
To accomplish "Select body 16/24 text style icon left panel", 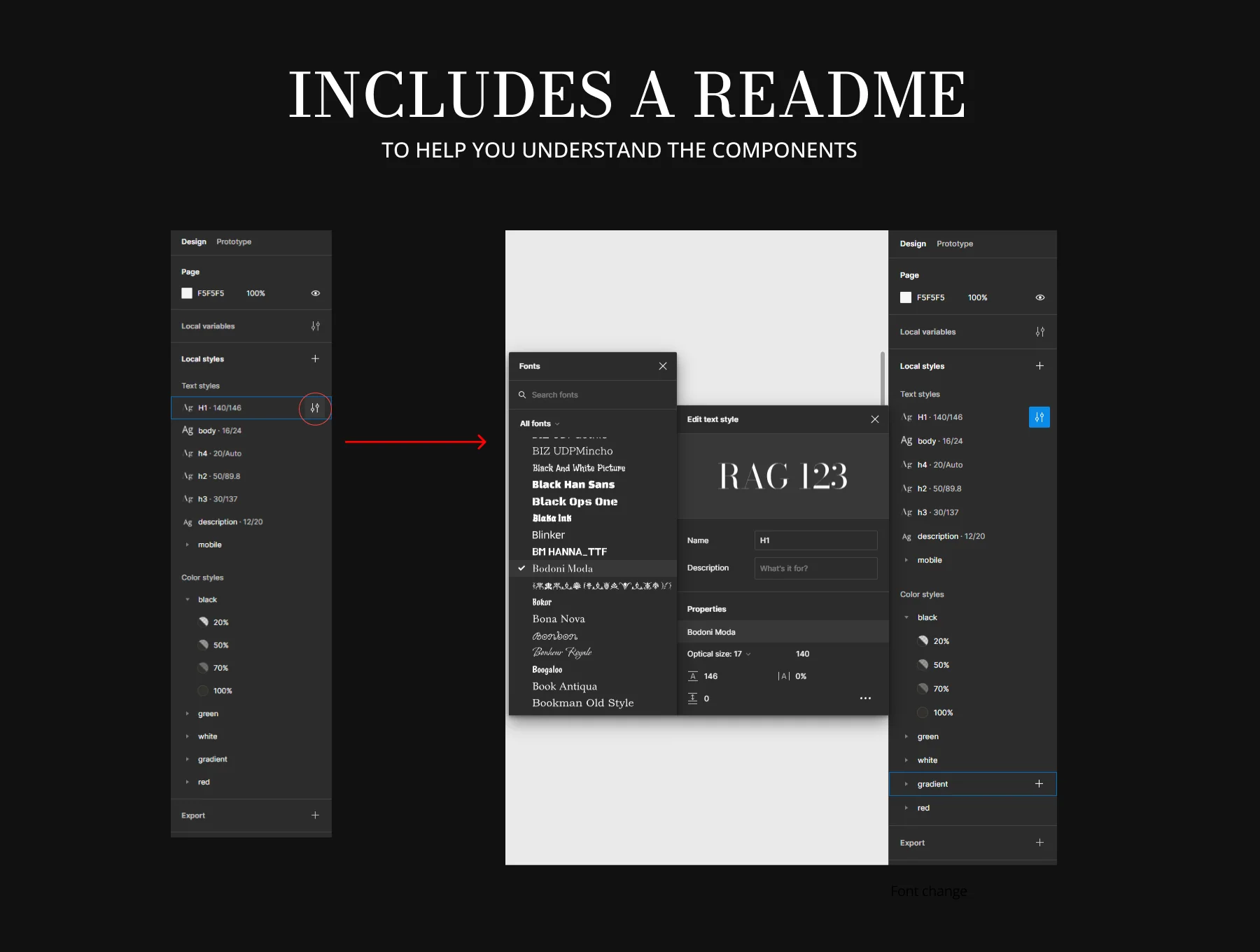I will pyautogui.click(x=188, y=430).
